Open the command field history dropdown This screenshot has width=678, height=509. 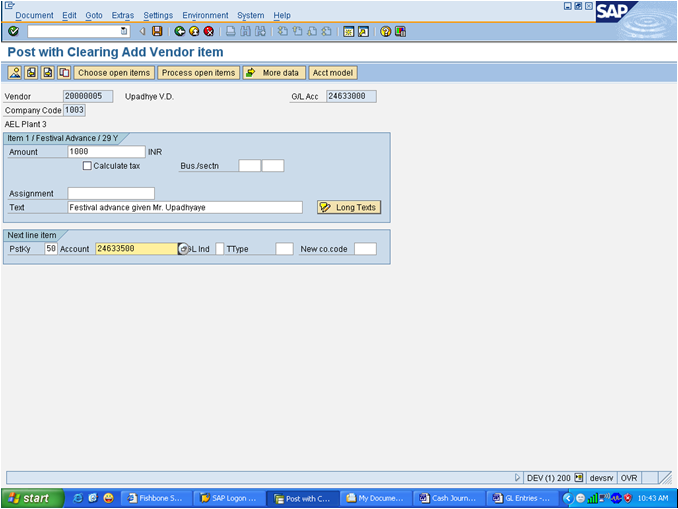pyautogui.click(x=124, y=31)
